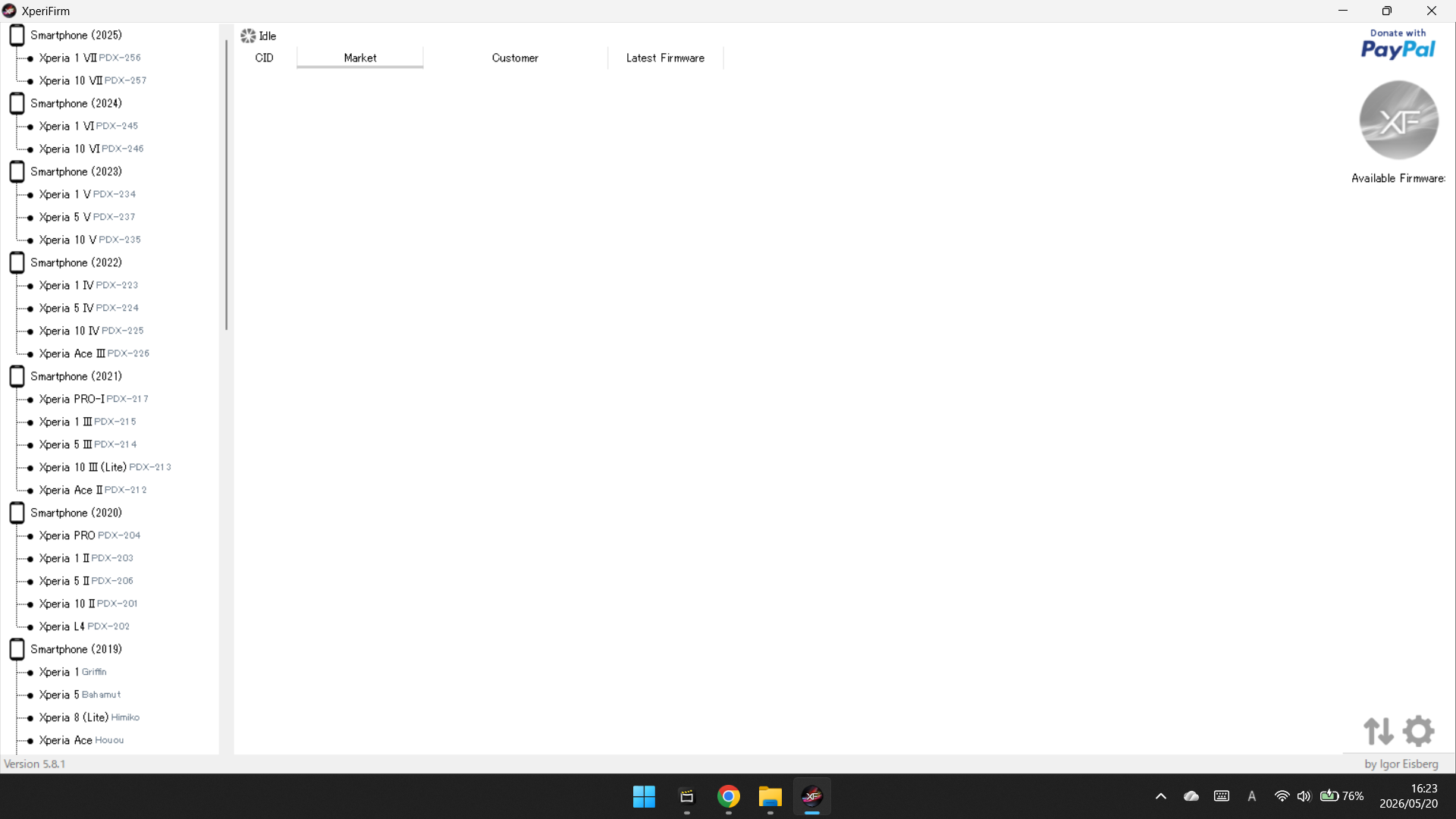The height and width of the screenshot is (819, 1456).
Task: Select Xperia 8 (Lite) Himiko
Action: point(89,717)
